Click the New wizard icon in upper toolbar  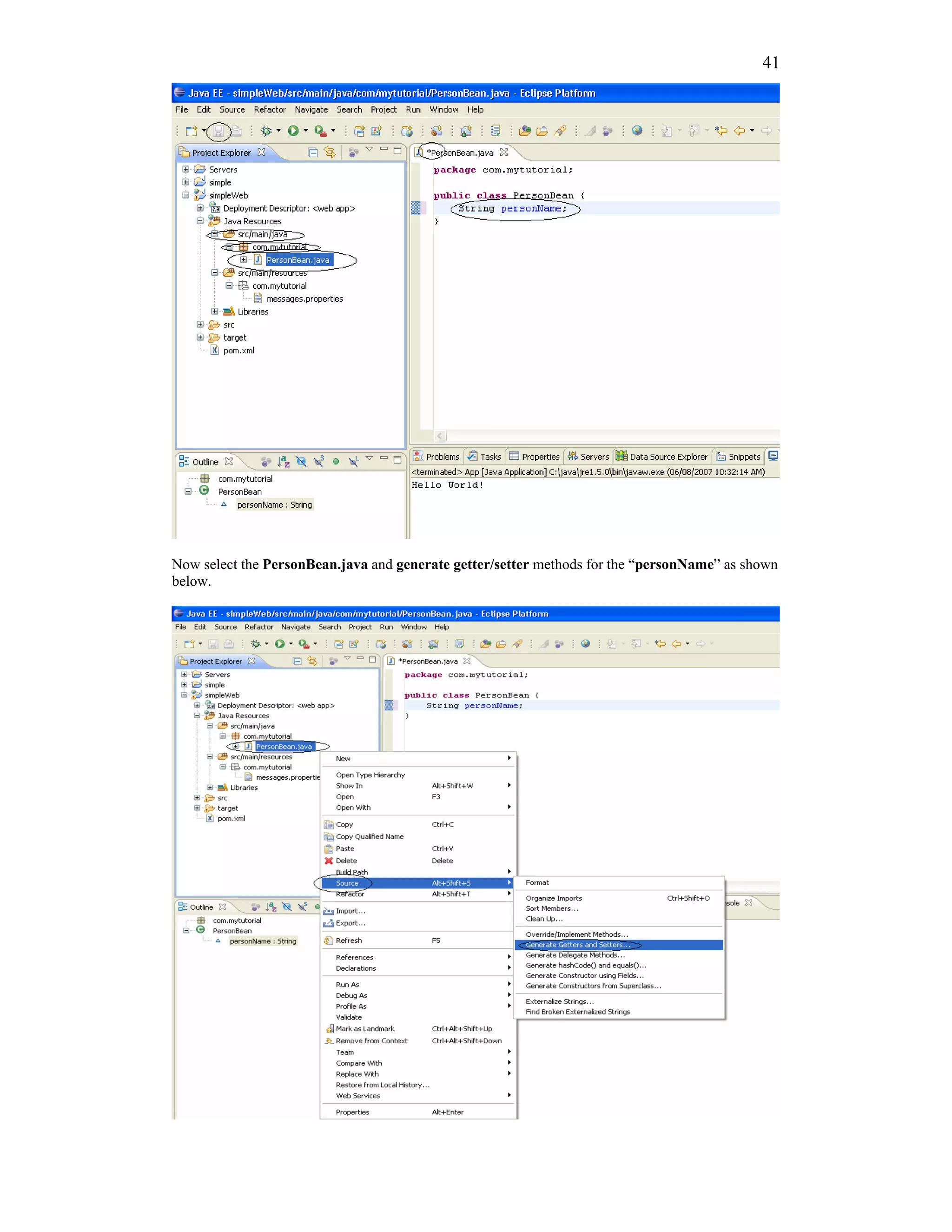coord(192,131)
